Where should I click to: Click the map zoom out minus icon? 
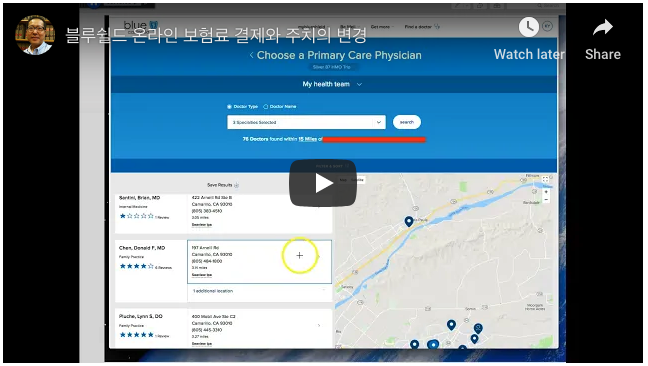[546, 200]
